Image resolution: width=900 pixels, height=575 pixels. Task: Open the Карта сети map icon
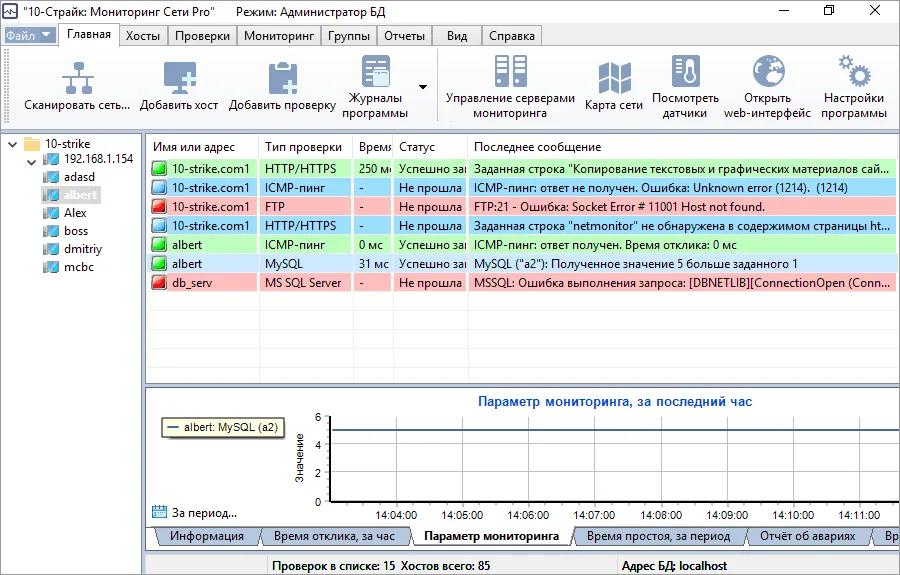click(613, 78)
